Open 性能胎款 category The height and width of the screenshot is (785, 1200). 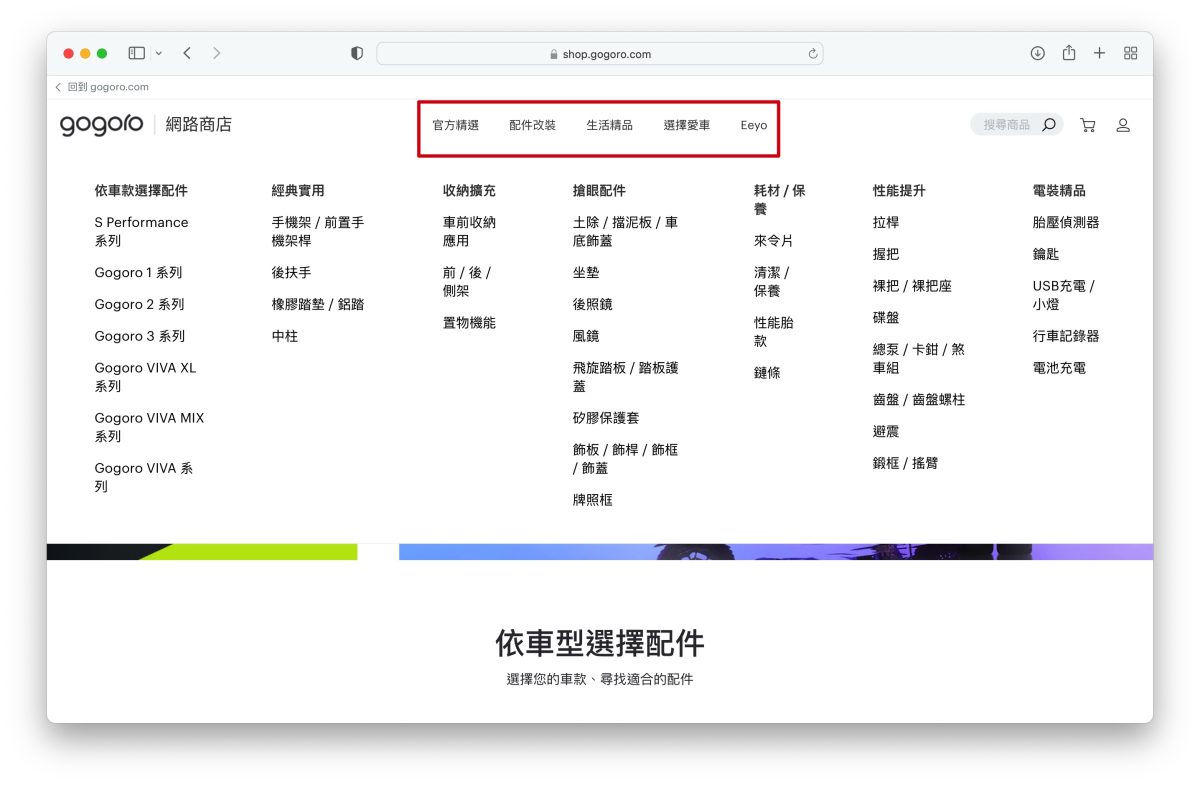tap(774, 332)
